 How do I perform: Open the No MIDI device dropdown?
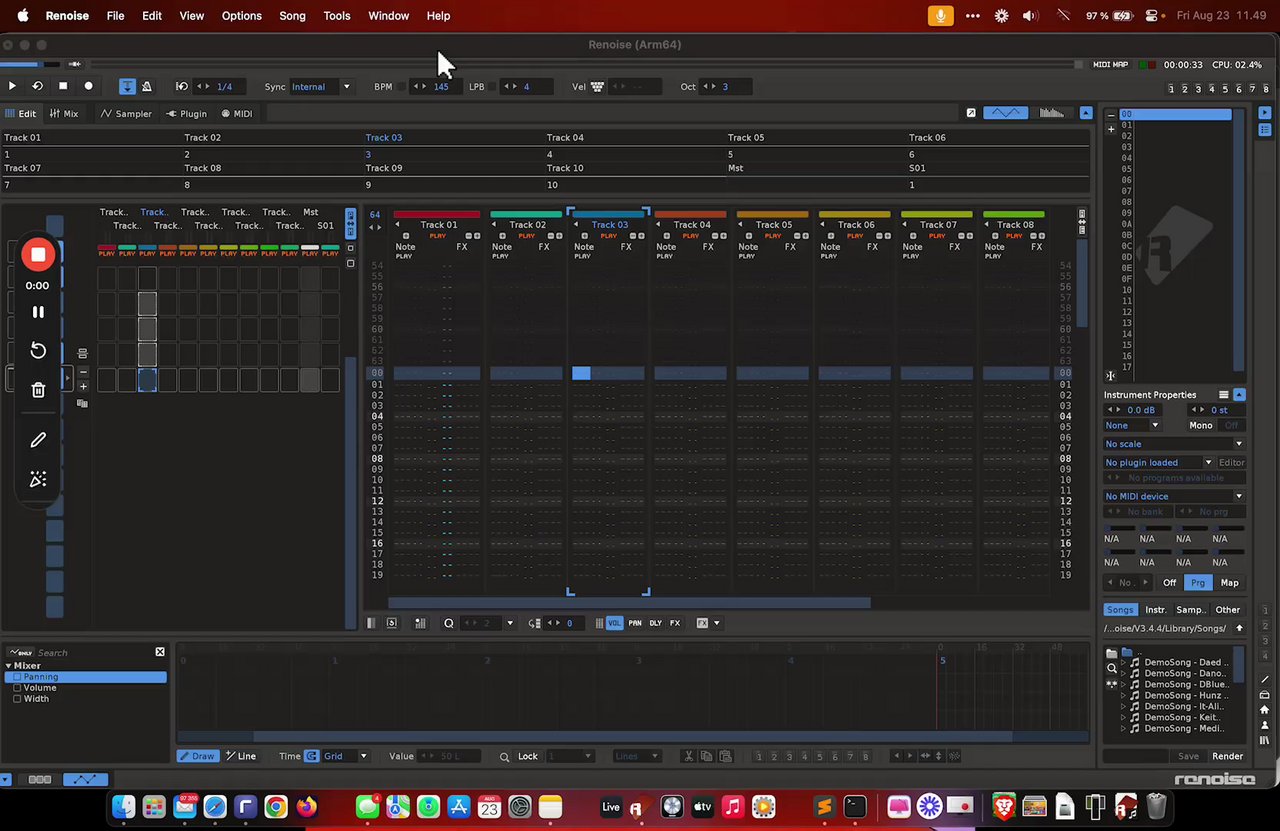tap(1174, 496)
